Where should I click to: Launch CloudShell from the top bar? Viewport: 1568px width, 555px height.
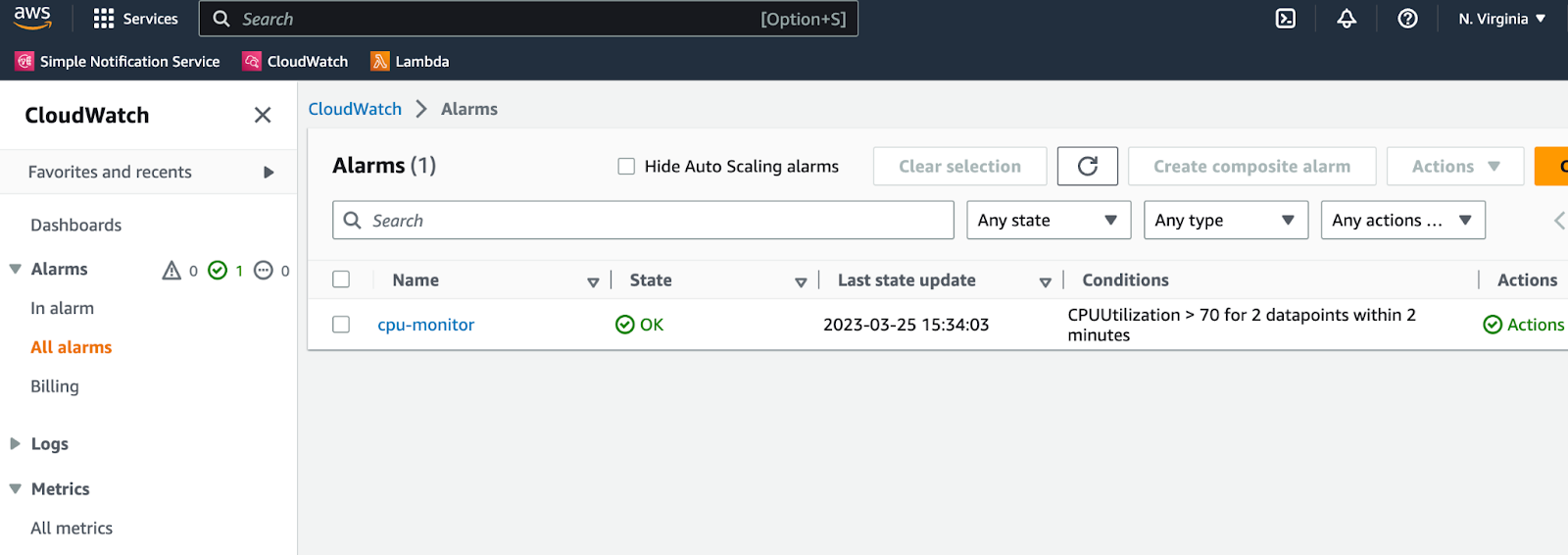tap(1286, 19)
